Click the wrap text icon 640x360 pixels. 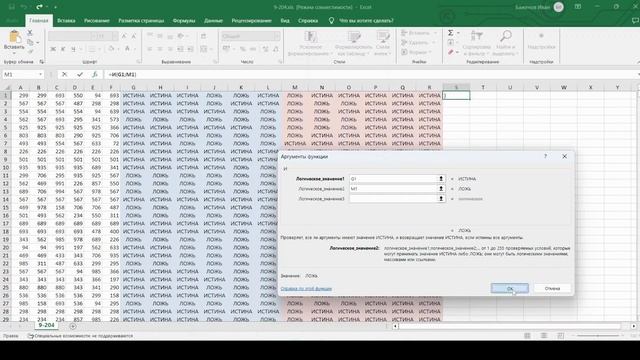point(204,36)
